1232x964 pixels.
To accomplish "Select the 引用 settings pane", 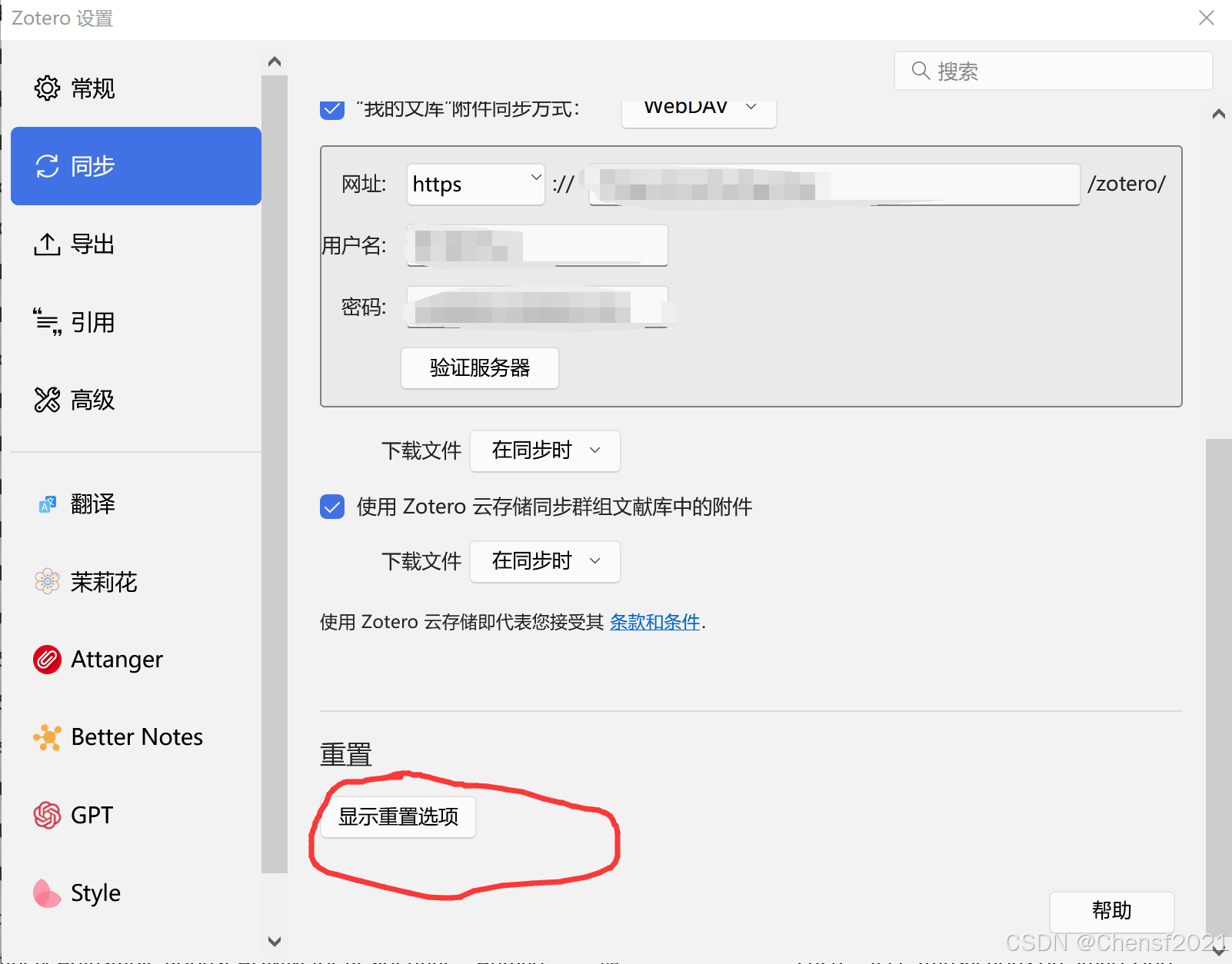I will 136,322.
